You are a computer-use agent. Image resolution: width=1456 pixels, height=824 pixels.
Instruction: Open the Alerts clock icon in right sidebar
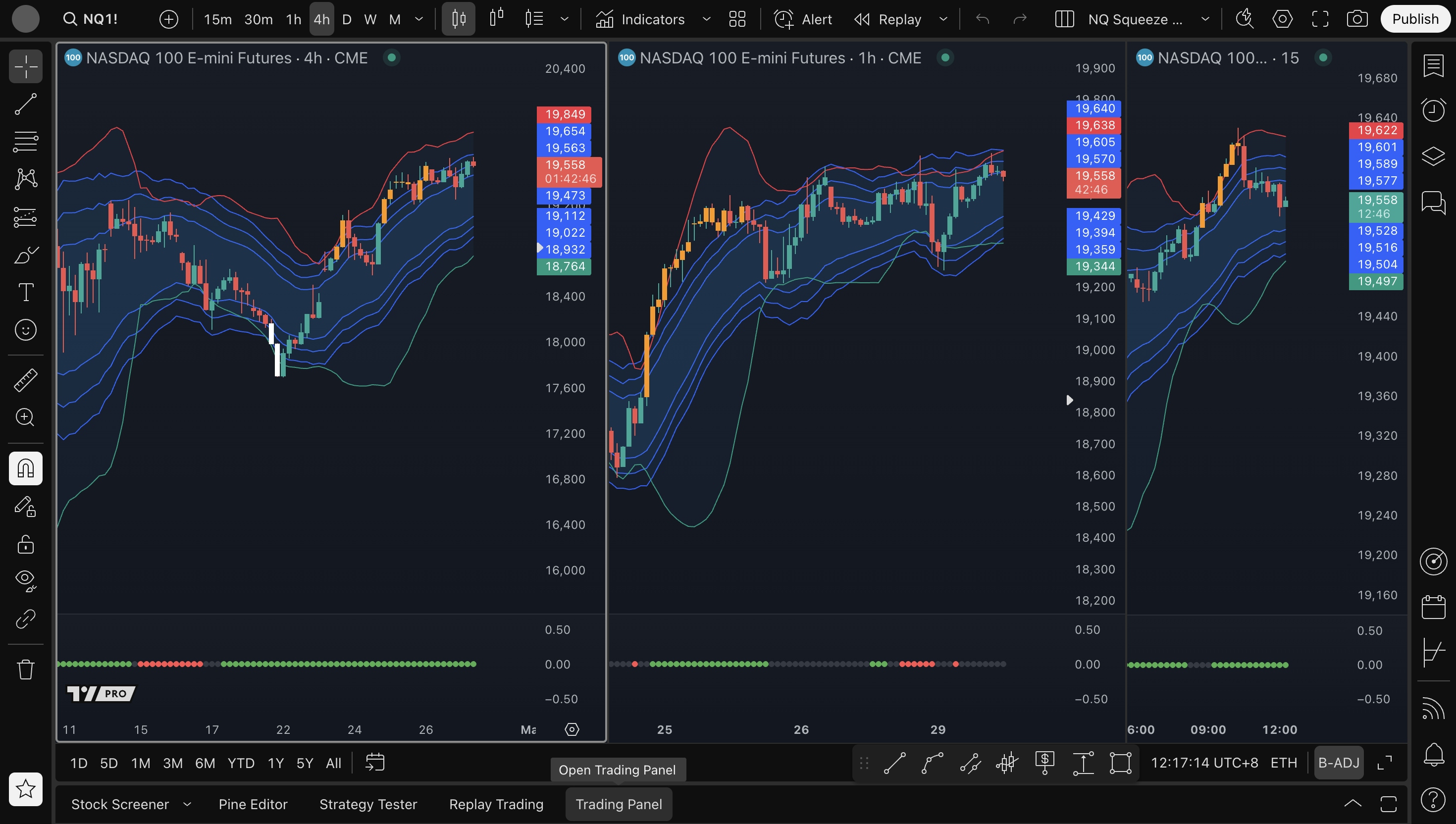(x=1433, y=110)
